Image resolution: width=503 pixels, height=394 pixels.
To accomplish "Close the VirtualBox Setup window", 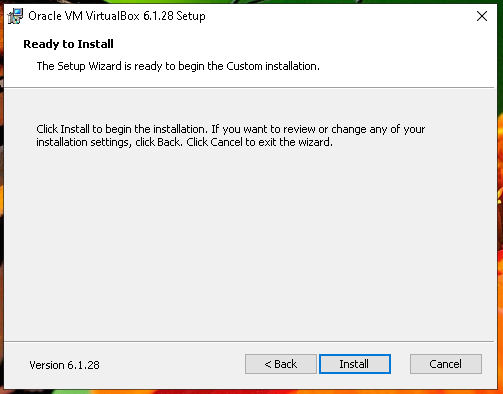I will 482,16.
